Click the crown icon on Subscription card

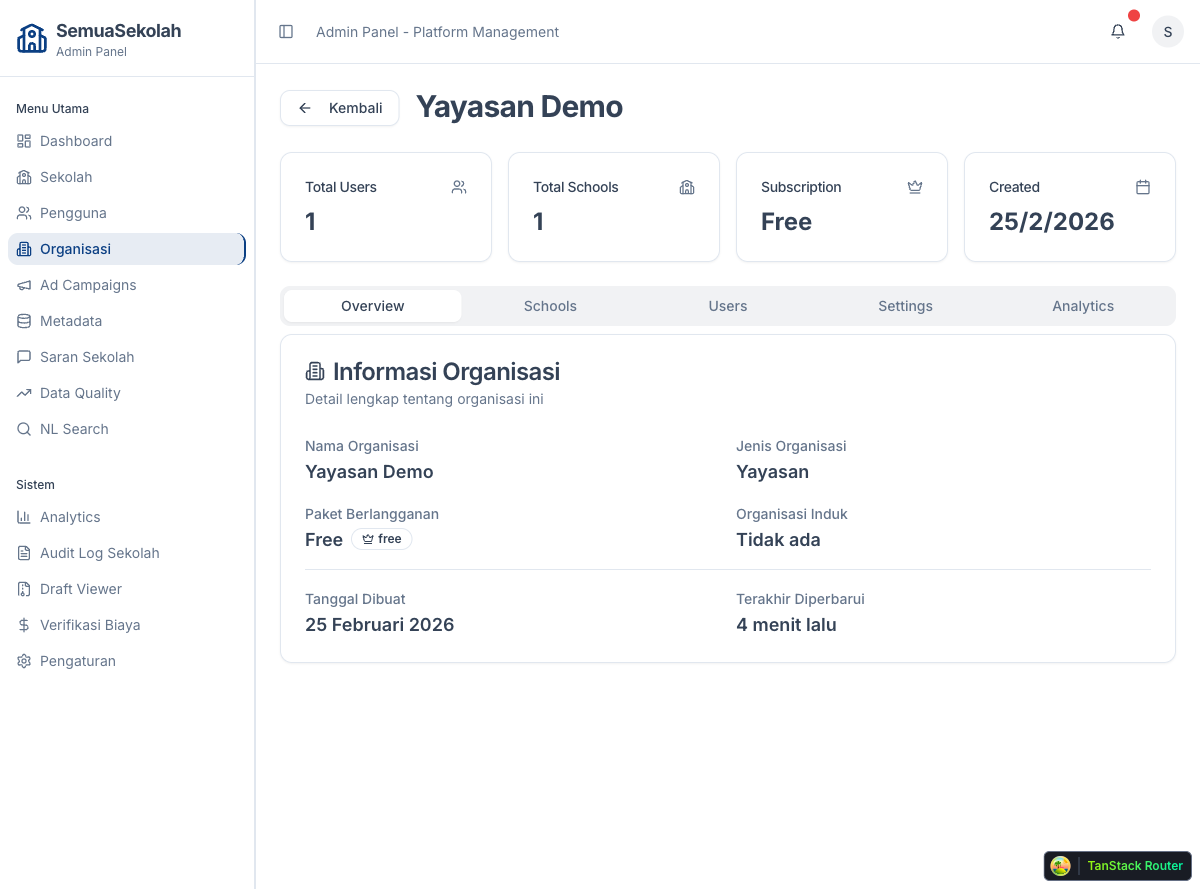[x=914, y=187]
